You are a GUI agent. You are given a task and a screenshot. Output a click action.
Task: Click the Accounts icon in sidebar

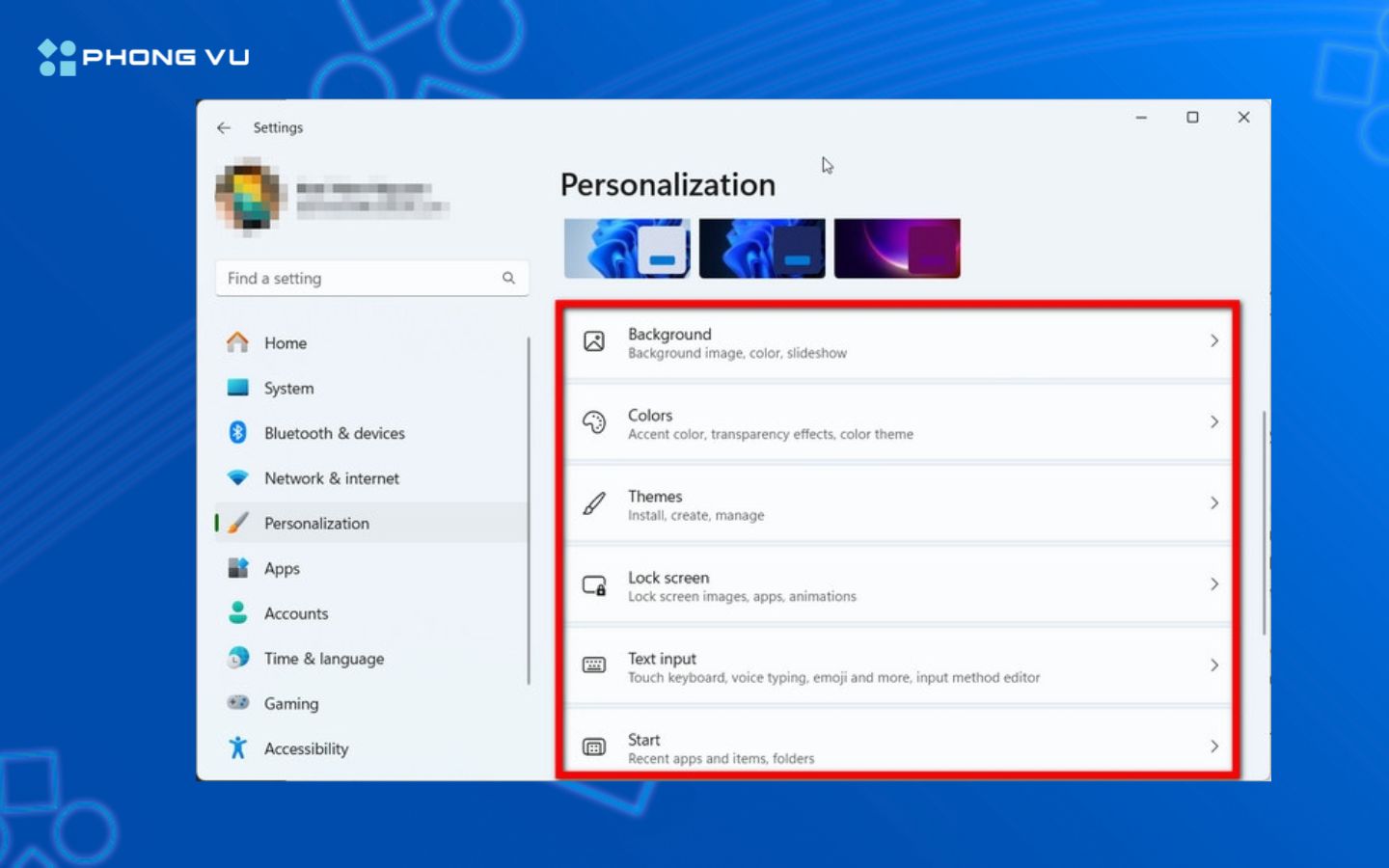click(x=239, y=613)
